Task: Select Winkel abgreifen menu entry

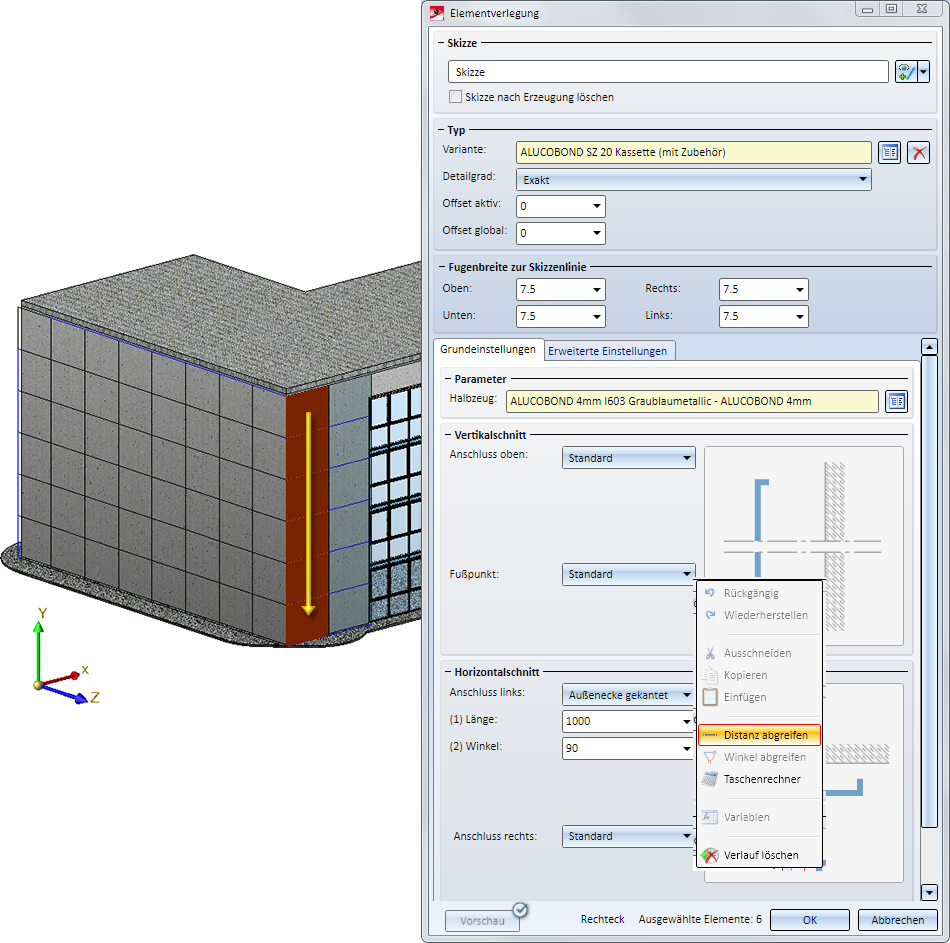Action: pyautogui.click(x=759, y=757)
